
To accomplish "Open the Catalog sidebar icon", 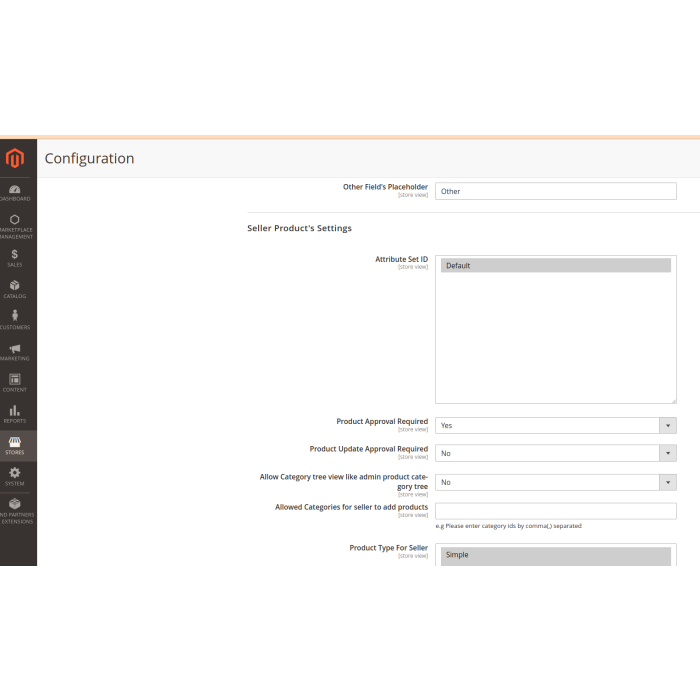I will [x=15, y=289].
